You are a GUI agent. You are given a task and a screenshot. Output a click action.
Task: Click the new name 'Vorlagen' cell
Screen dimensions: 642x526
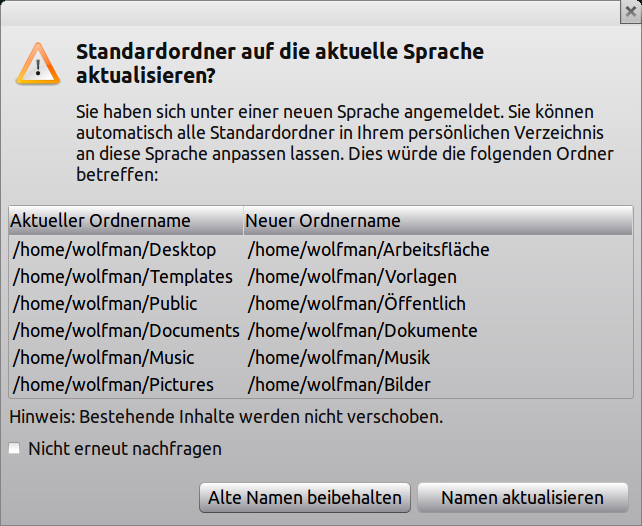coord(352,277)
